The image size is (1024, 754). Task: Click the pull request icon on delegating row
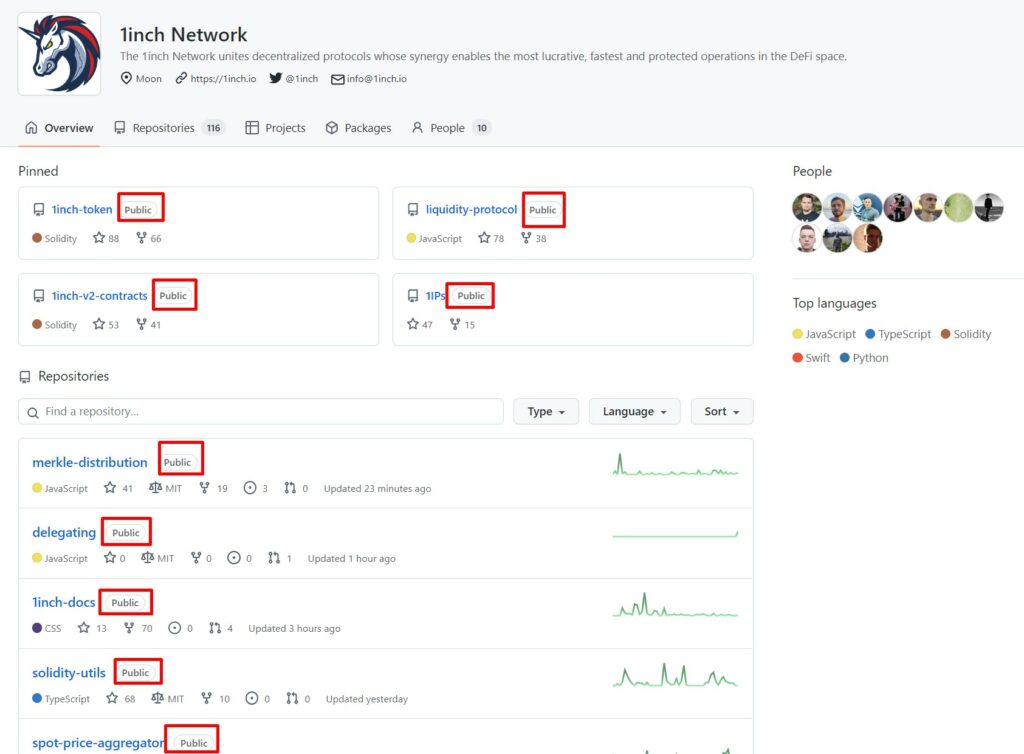point(274,559)
